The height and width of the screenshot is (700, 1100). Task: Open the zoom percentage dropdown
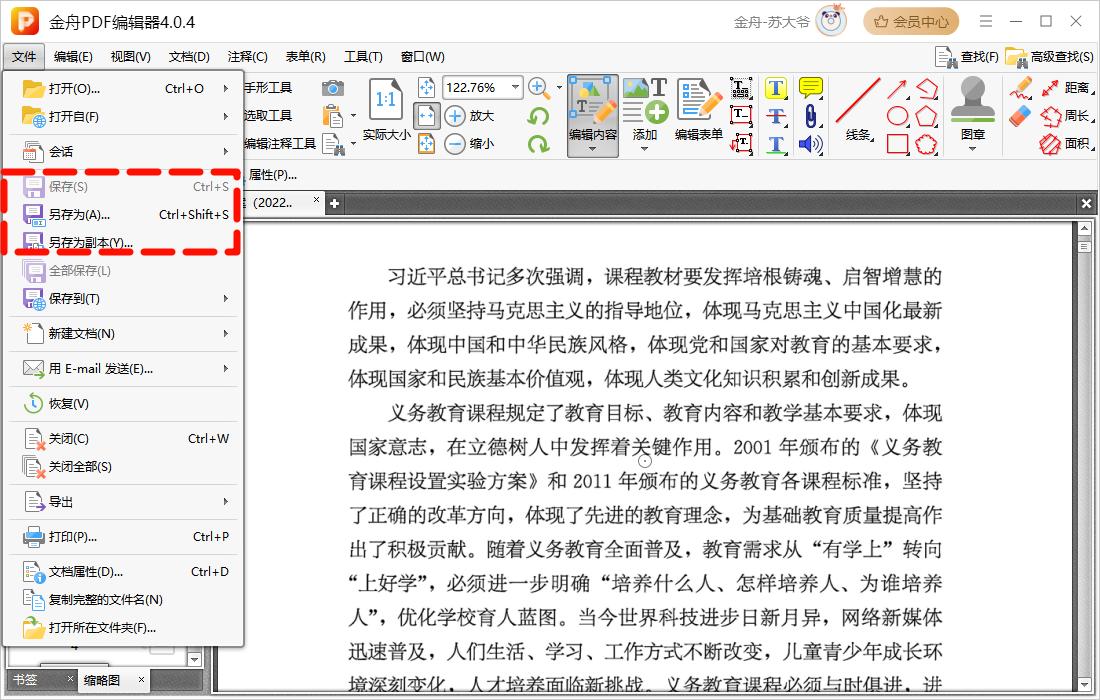click(516, 87)
